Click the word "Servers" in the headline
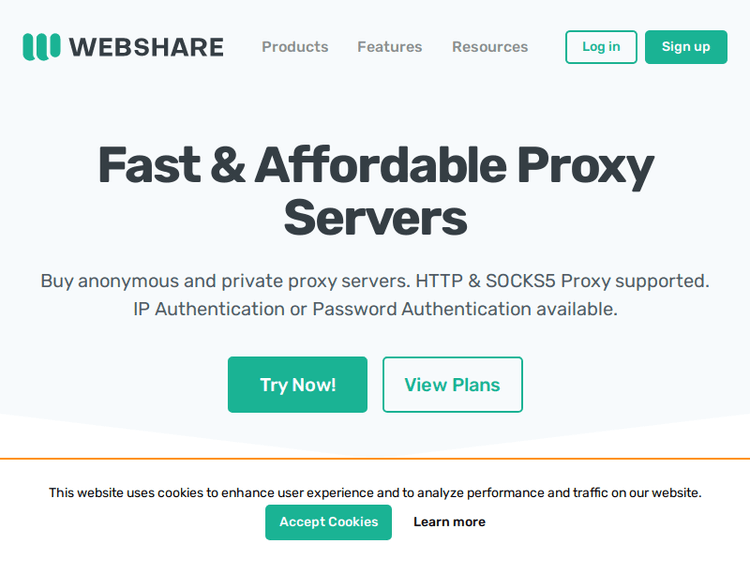 click(375, 217)
